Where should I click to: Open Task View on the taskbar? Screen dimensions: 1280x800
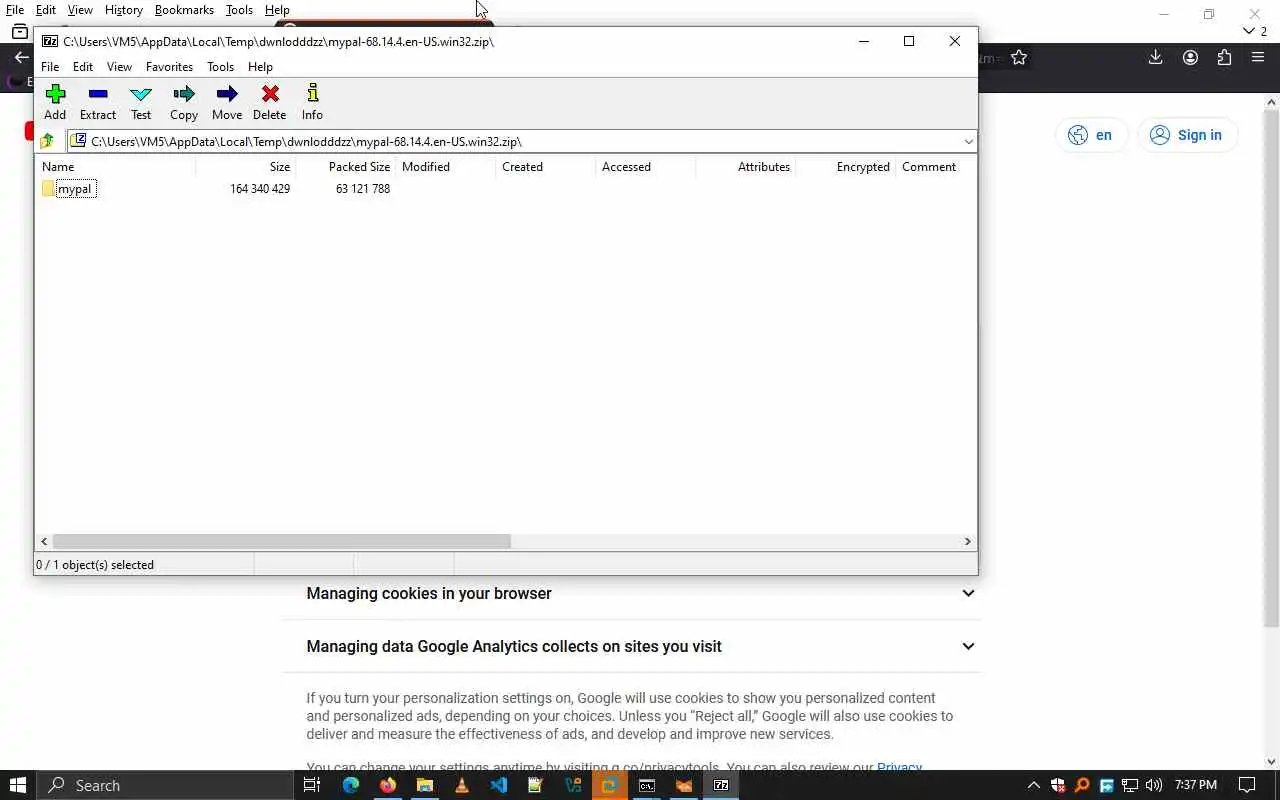pyautogui.click(x=312, y=785)
